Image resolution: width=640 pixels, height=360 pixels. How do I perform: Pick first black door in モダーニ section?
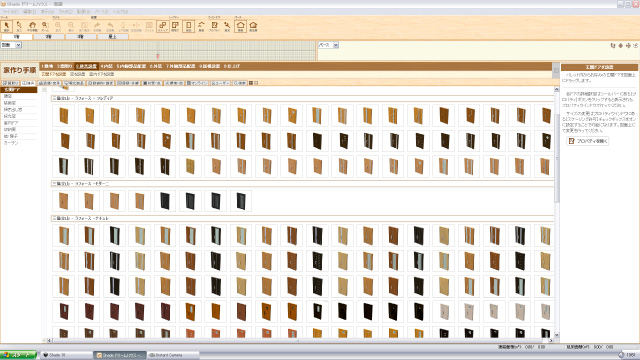pyautogui.click(x=165, y=201)
